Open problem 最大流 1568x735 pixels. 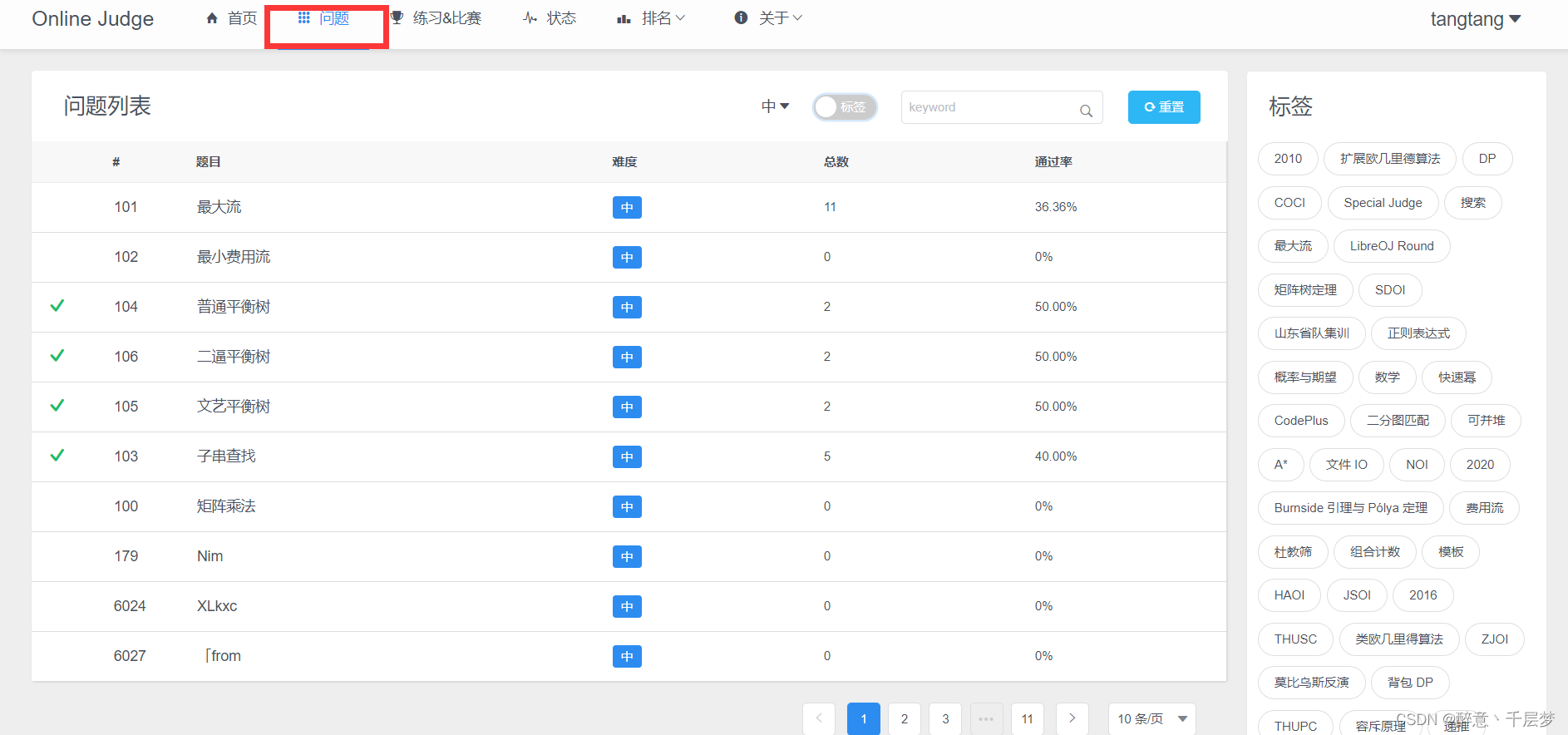(x=219, y=207)
